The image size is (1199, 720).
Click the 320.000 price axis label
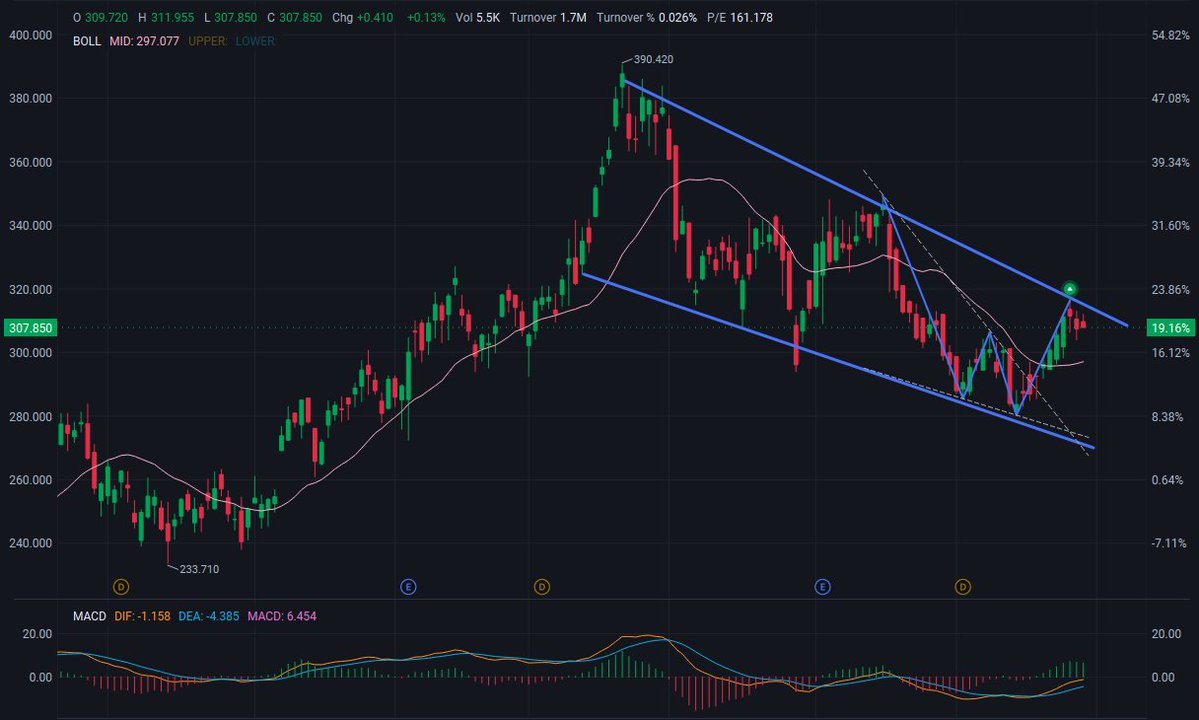point(31,290)
